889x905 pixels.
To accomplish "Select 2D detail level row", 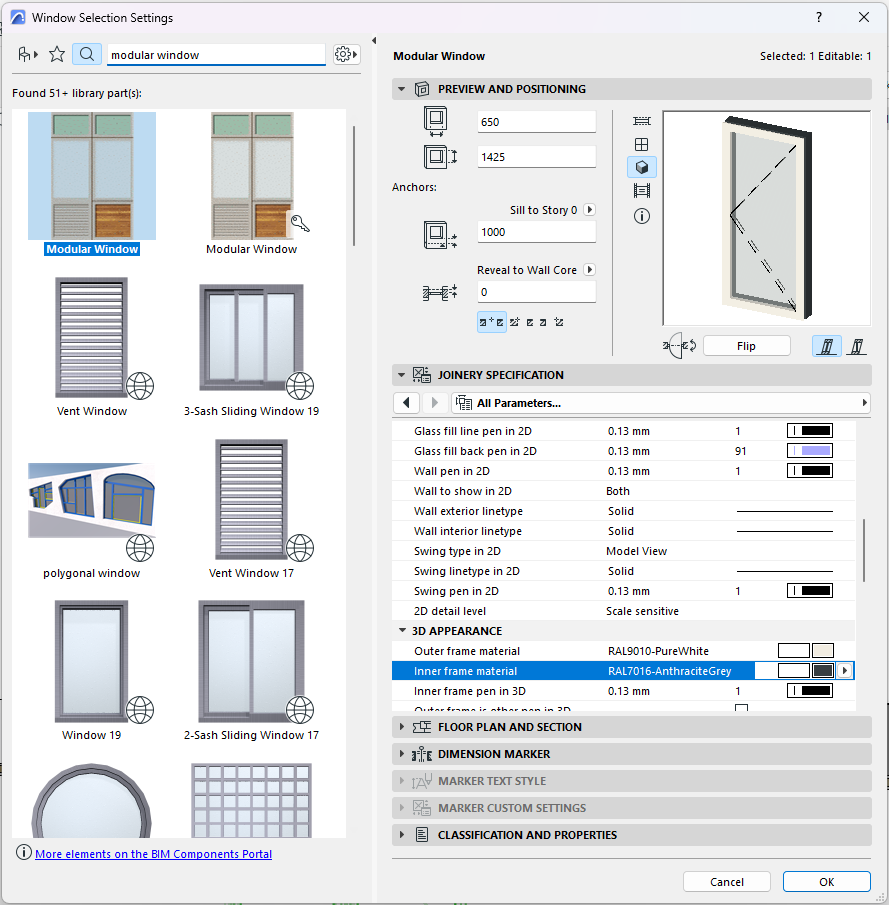I will click(623, 611).
